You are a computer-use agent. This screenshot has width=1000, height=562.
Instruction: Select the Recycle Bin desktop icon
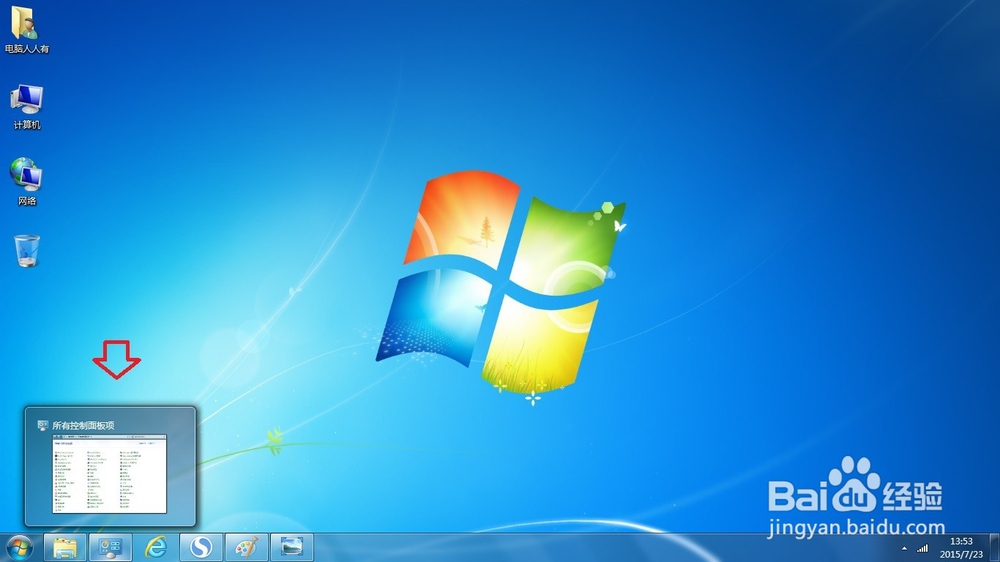[x=27, y=250]
